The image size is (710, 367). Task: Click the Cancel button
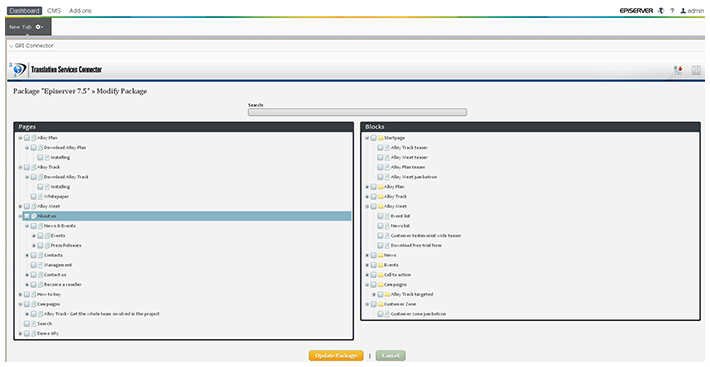(390, 356)
